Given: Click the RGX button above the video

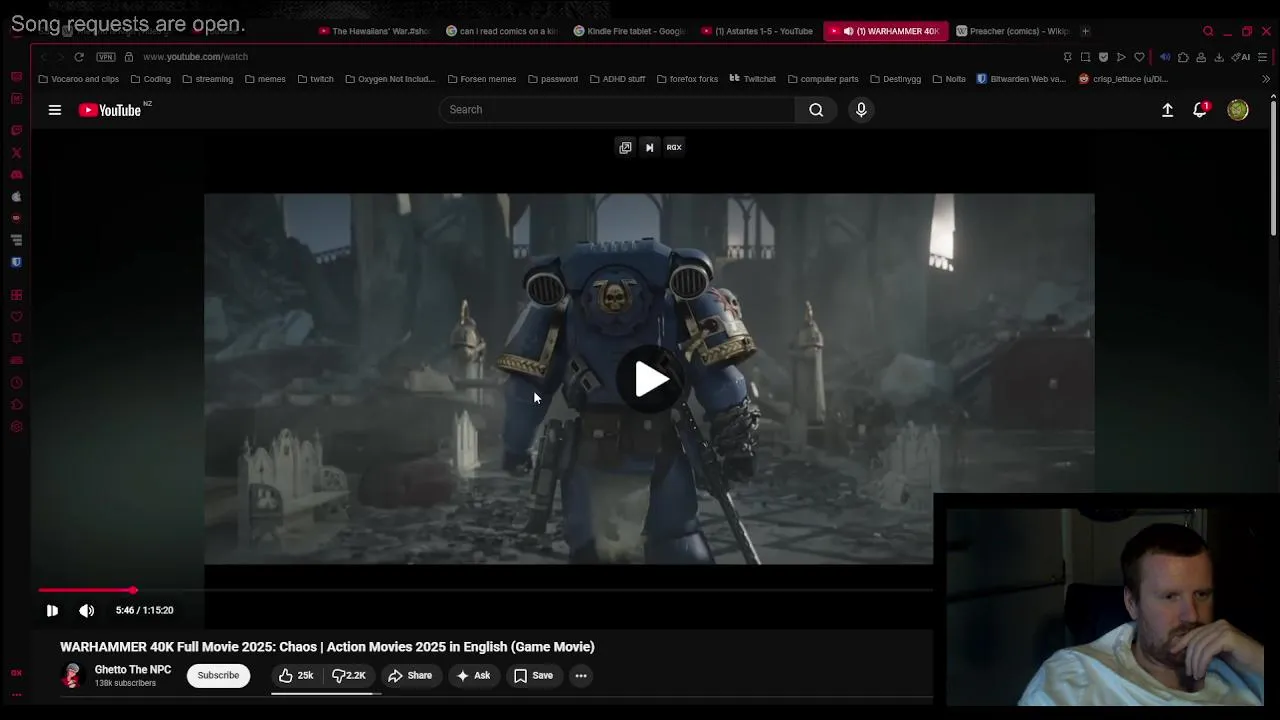Looking at the screenshot, I should [x=674, y=147].
